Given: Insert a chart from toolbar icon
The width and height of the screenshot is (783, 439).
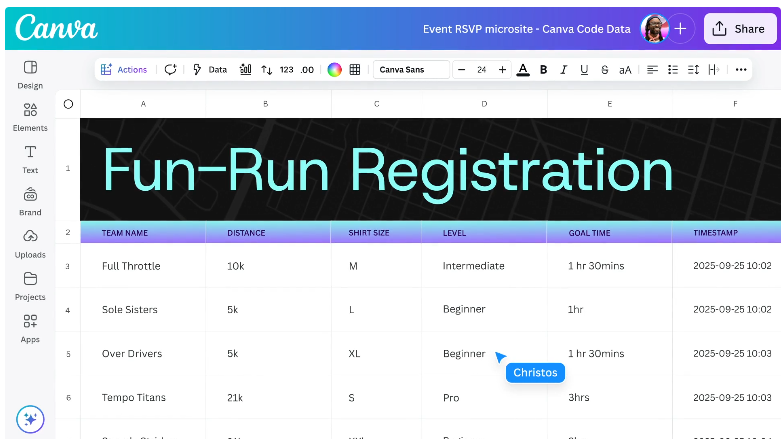Looking at the screenshot, I should click(245, 70).
